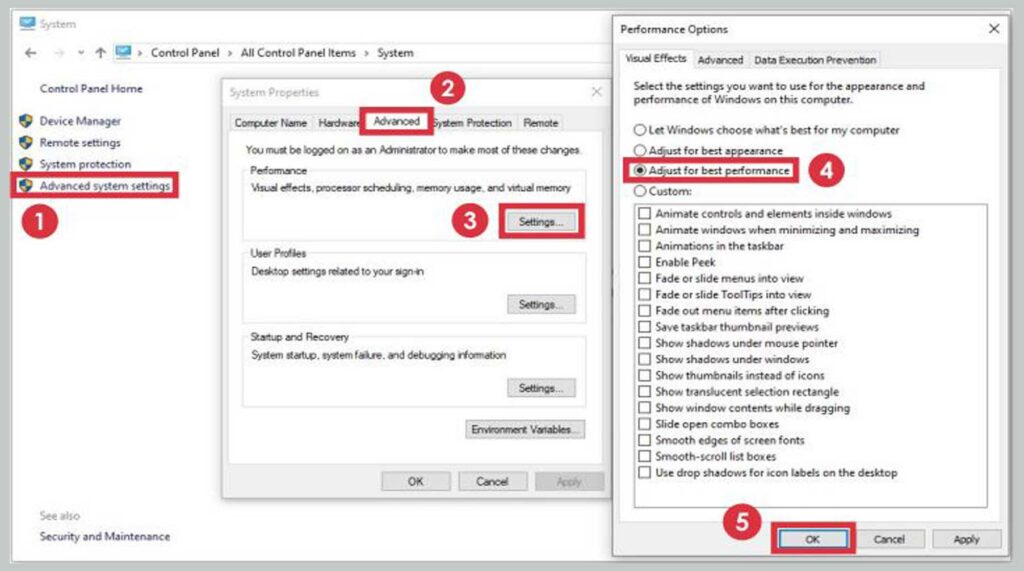Open Advanced system settings link
The height and width of the screenshot is (571, 1024).
point(104,186)
